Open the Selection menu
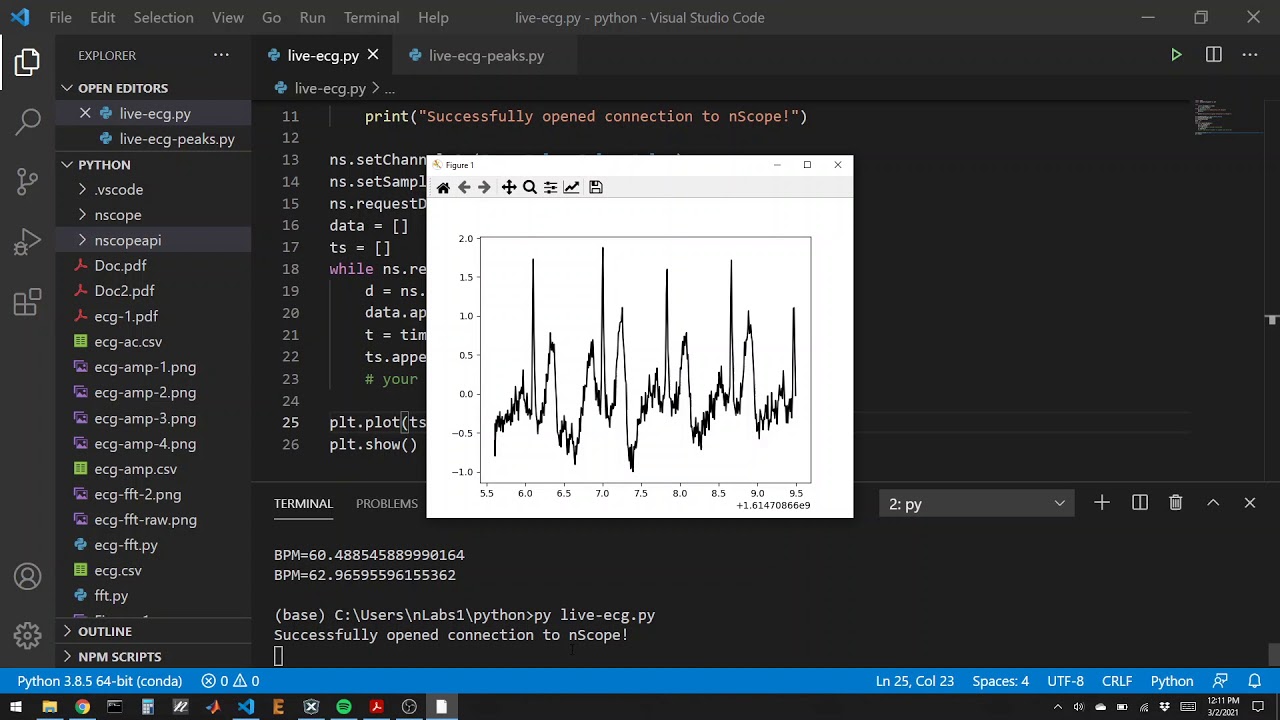This screenshot has height=720, width=1280. (x=163, y=17)
